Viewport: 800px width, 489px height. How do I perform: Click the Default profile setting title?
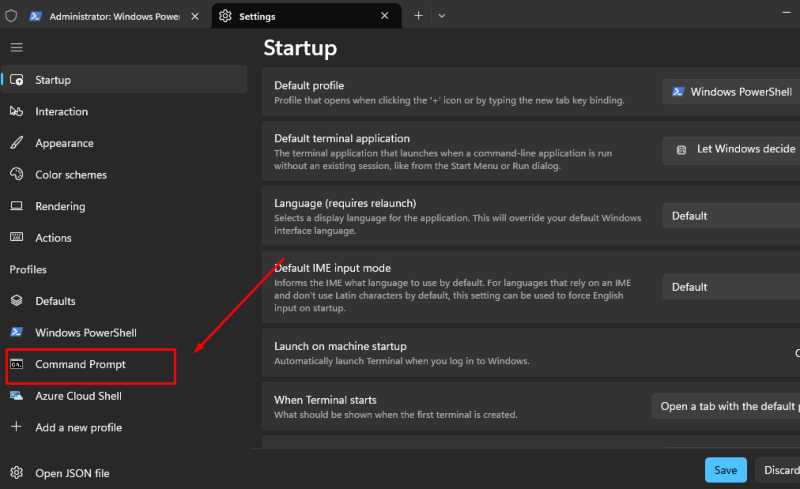[x=309, y=85]
